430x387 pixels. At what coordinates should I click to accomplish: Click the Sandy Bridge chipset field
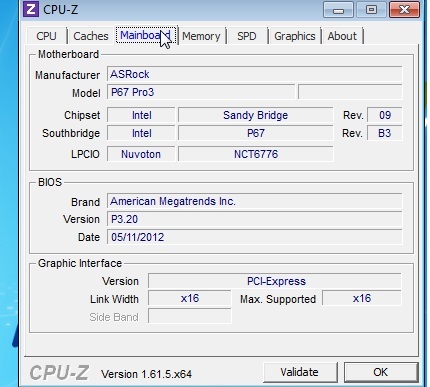point(256,115)
